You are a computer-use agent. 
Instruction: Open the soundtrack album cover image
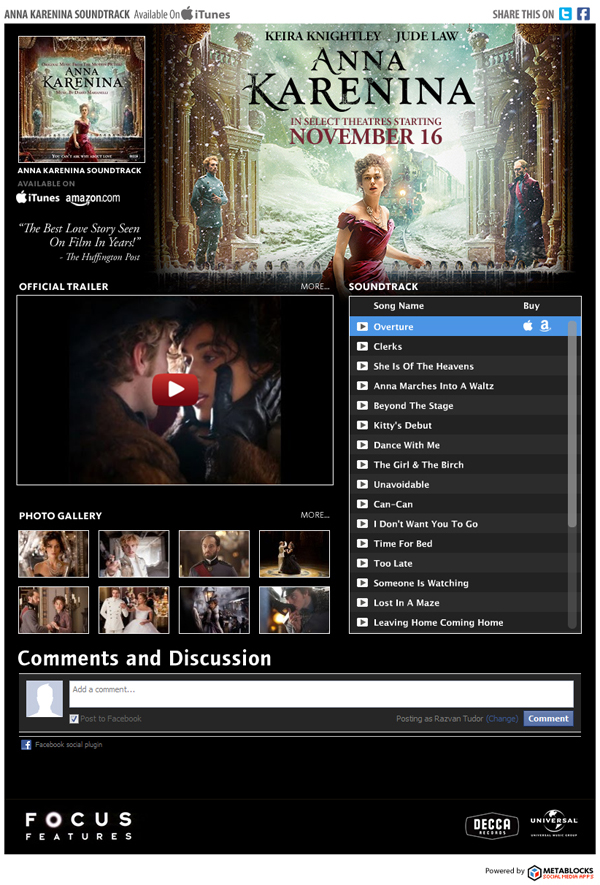pos(82,99)
